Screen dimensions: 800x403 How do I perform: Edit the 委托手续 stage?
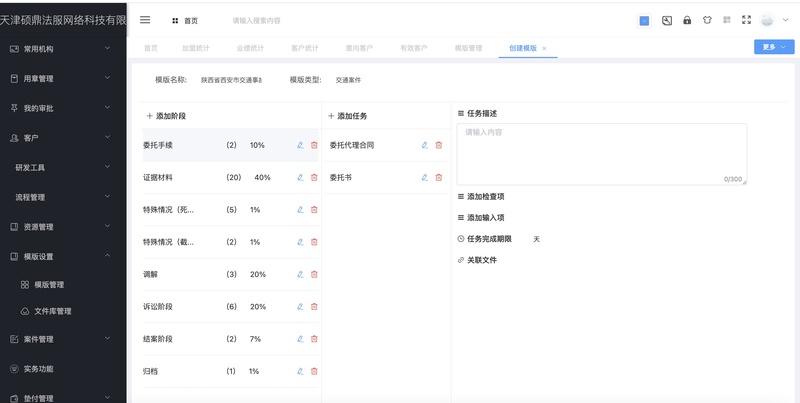(x=300, y=145)
